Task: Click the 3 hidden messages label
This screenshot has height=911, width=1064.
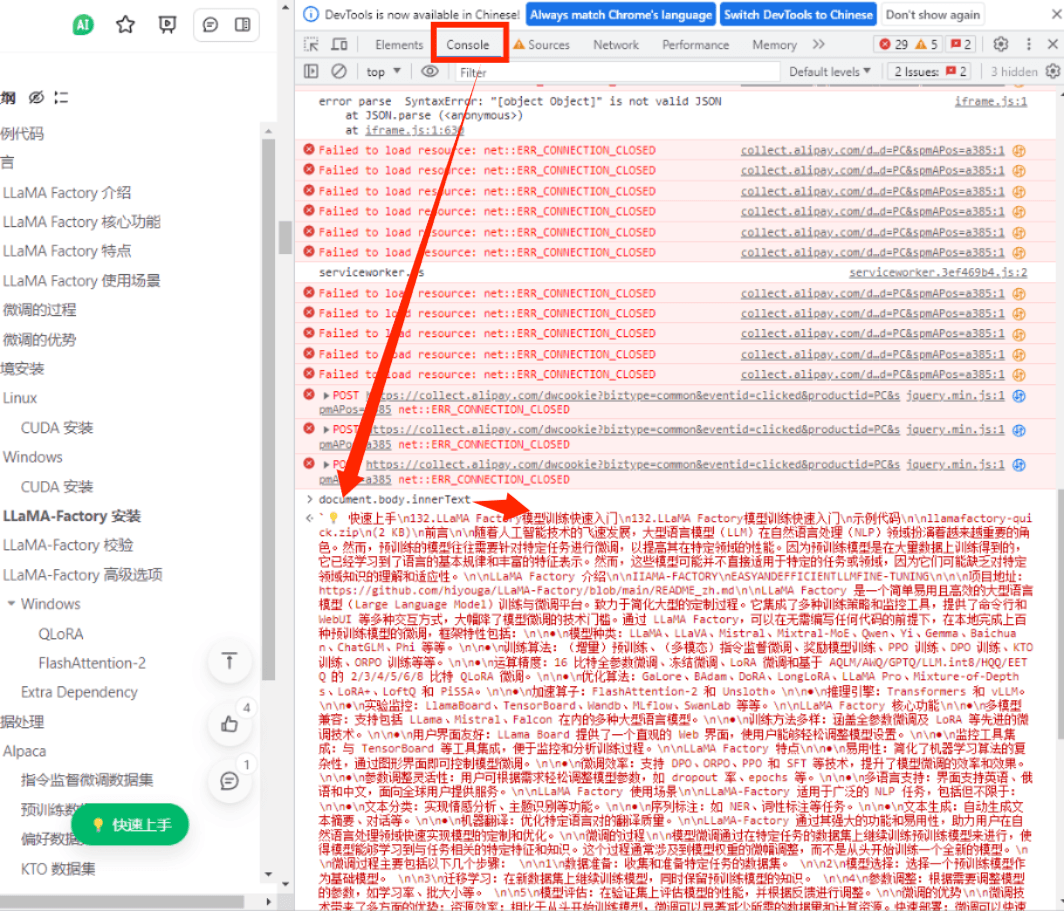Action: pos(1014,71)
